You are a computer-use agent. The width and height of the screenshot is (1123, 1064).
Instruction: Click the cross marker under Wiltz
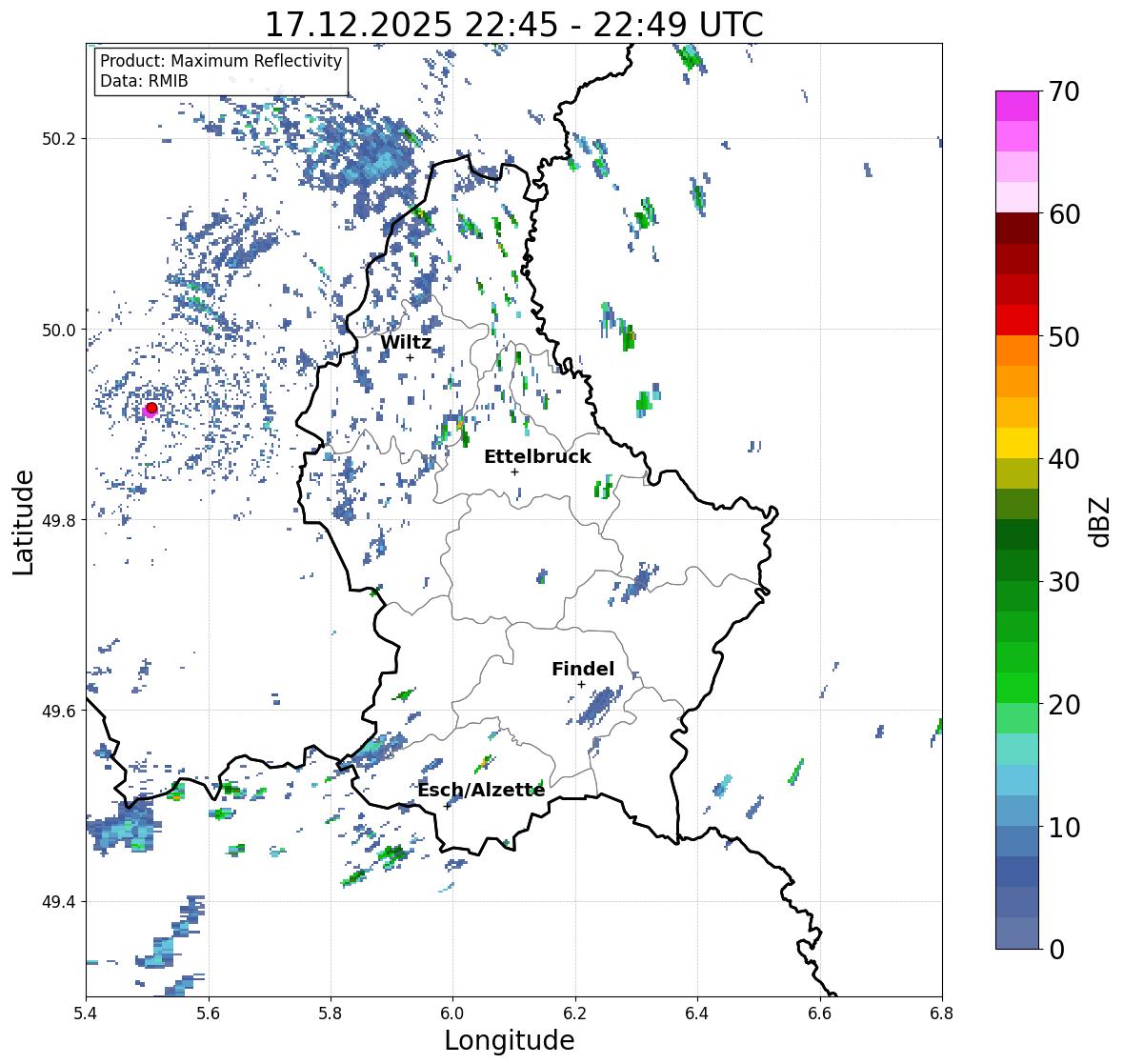pyautogui.click(x=410, y=358)
